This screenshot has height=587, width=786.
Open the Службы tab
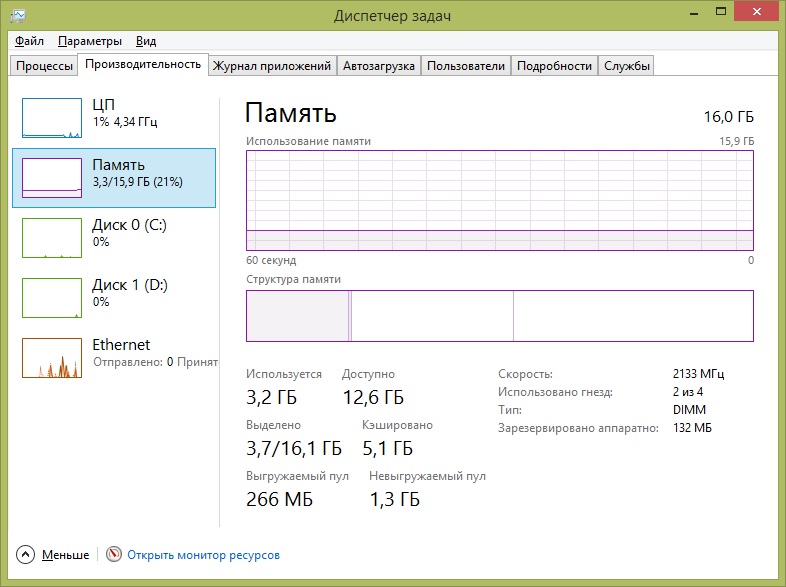(x=627, y=66)
